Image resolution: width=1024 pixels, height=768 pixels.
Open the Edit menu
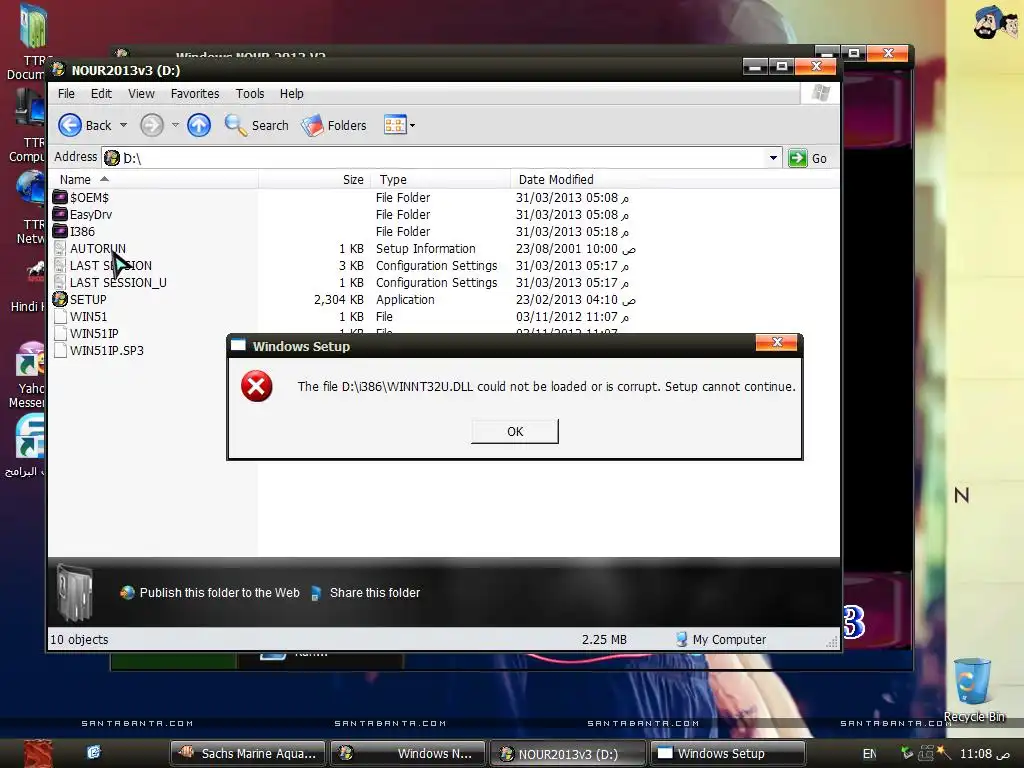101,93
